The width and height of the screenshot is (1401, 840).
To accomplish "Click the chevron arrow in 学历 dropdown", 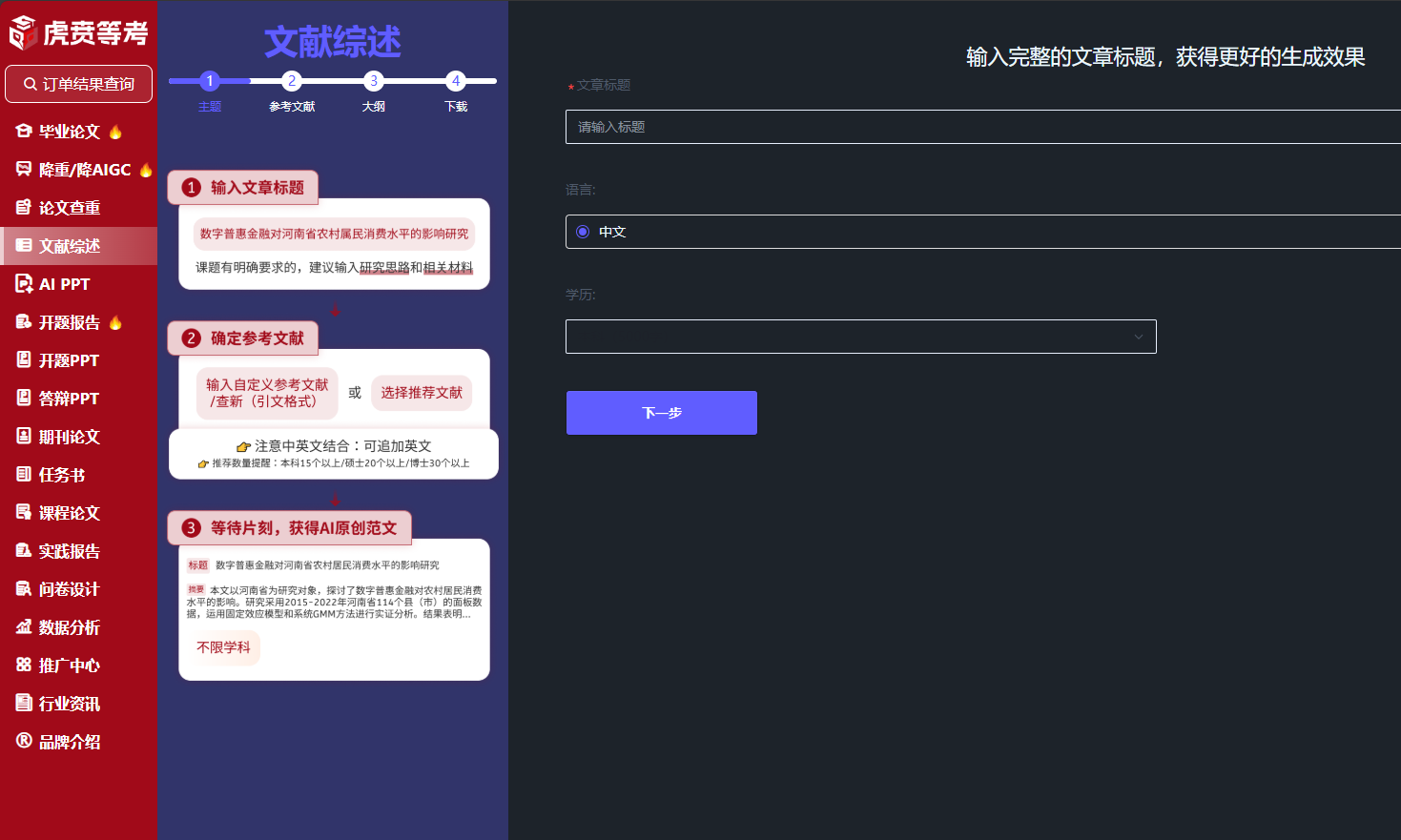I will coord(1138,337).
